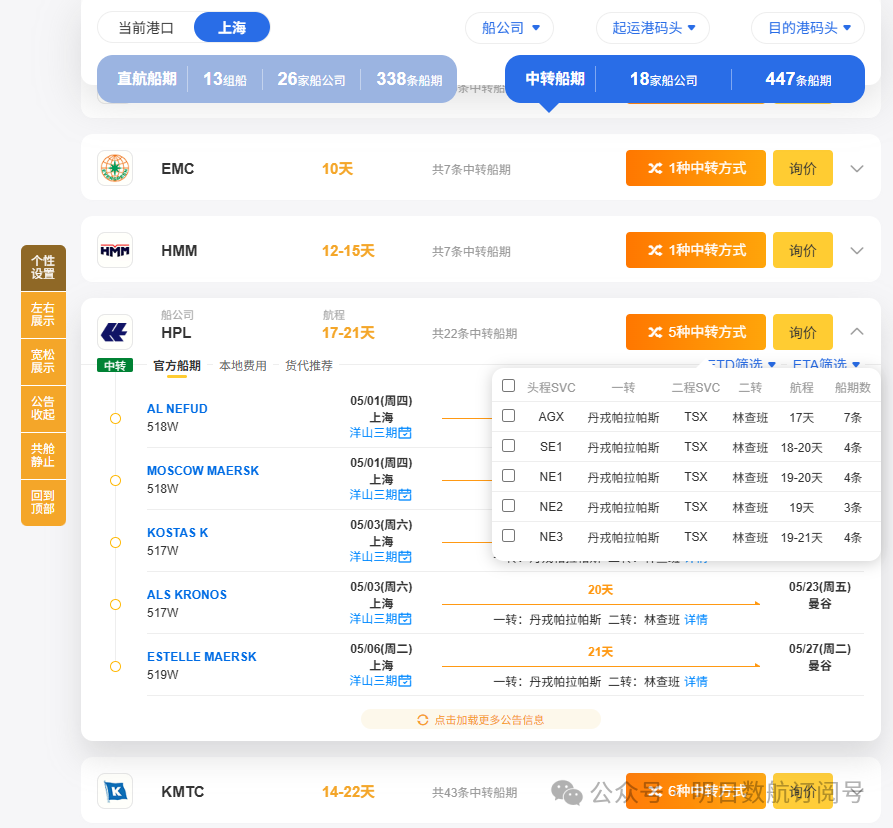Click the refresh icon beside 点击加载更多公告信息
Viewport: 893px width, 828px height.
tap(423, 720)
